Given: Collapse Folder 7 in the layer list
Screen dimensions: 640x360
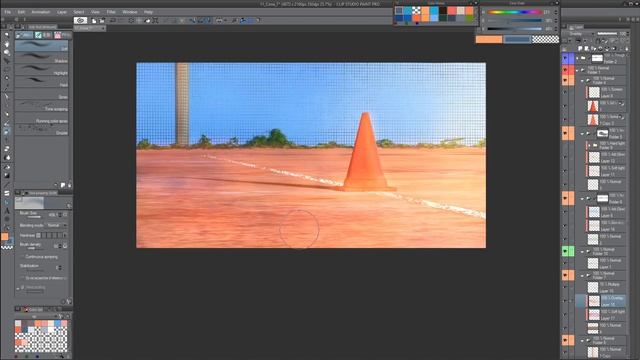Looking at the screenshot, I should [x=582, y=275].
